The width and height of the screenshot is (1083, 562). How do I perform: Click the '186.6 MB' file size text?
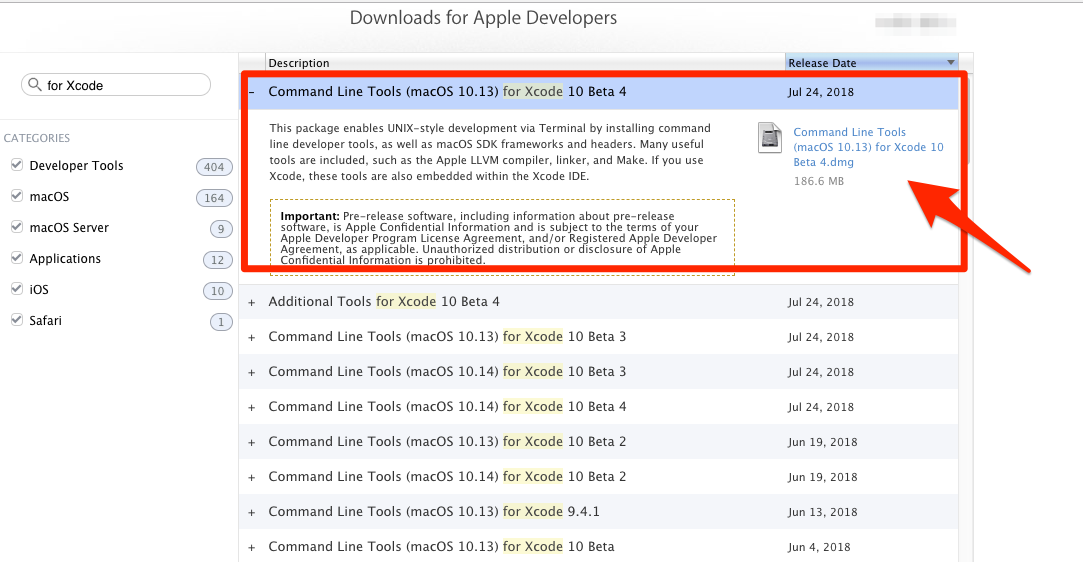[818, 181]
